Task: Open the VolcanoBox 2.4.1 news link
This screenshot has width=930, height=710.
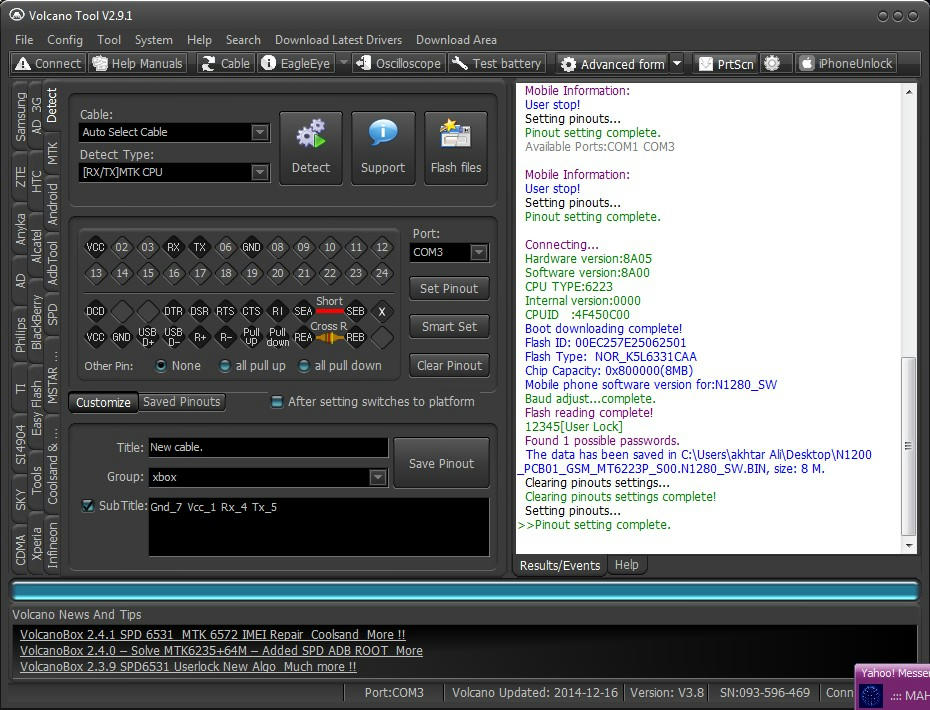Action: click(212, 635)
